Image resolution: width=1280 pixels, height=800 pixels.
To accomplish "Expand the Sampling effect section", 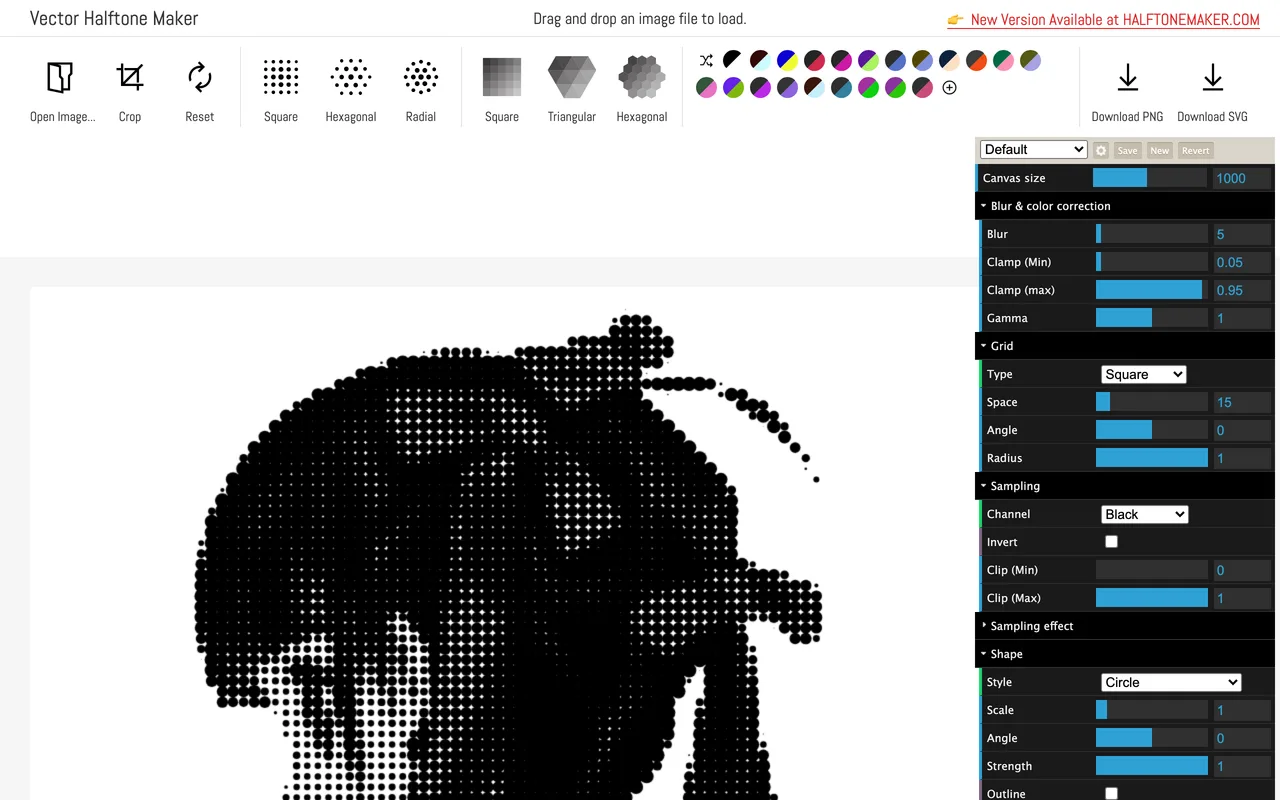I will point(1125,626).
